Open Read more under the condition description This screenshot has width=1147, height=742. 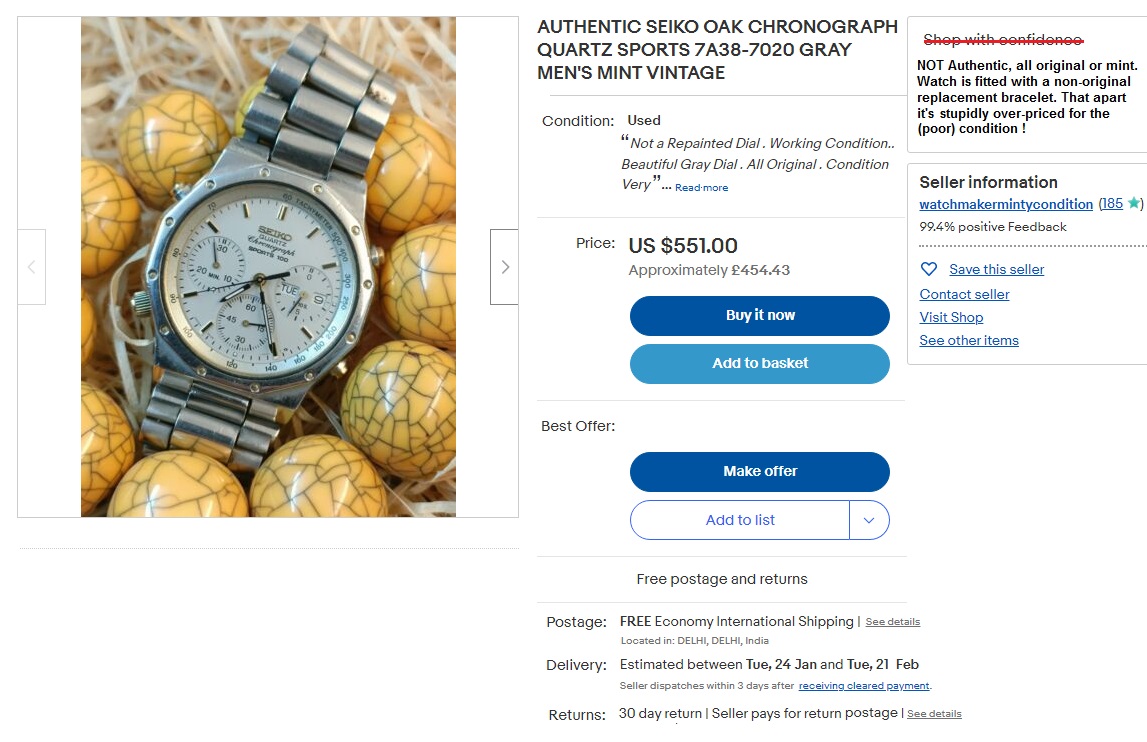tap(701, 187)
